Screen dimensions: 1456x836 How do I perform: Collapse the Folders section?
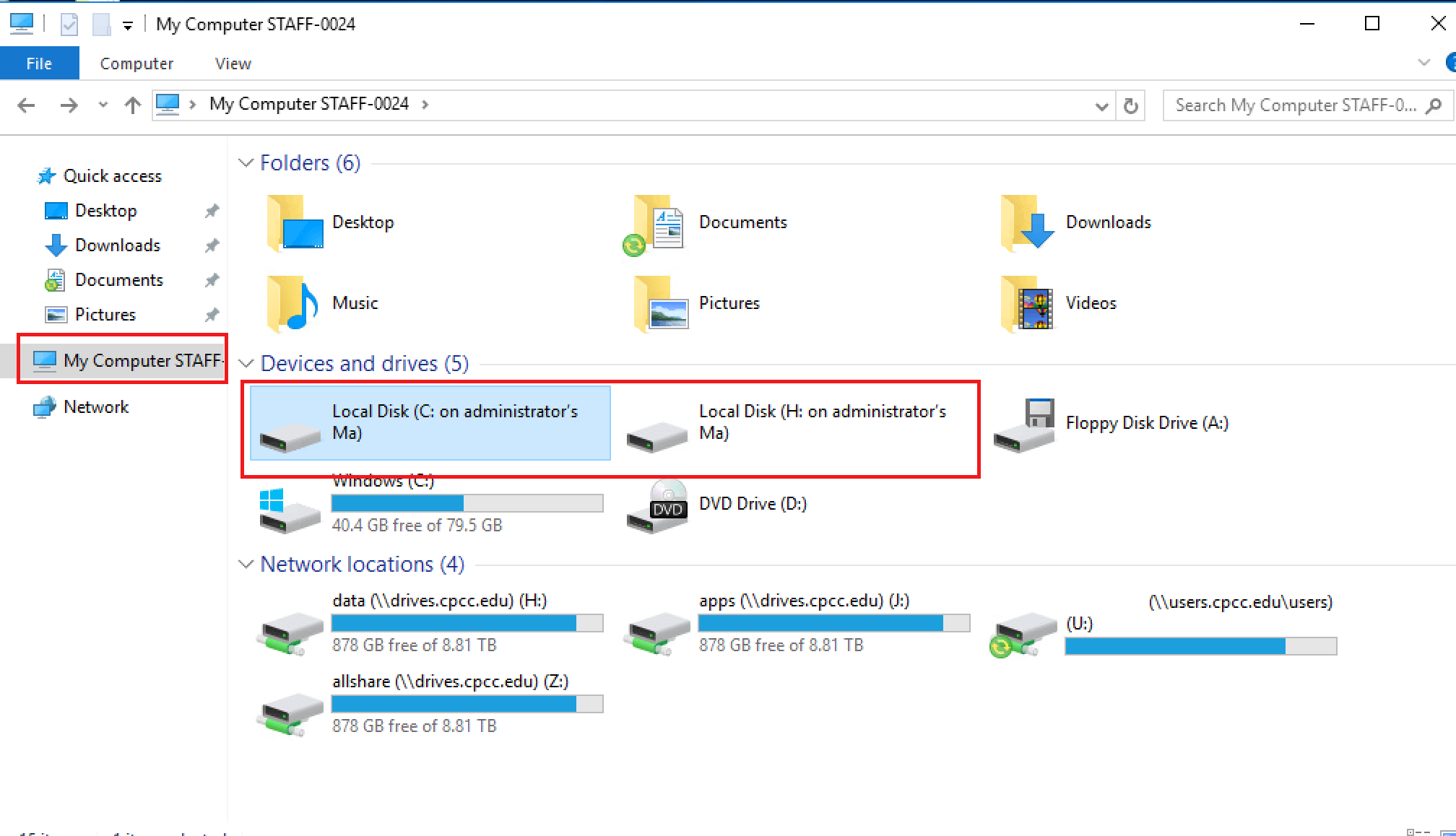coord(246,162)
